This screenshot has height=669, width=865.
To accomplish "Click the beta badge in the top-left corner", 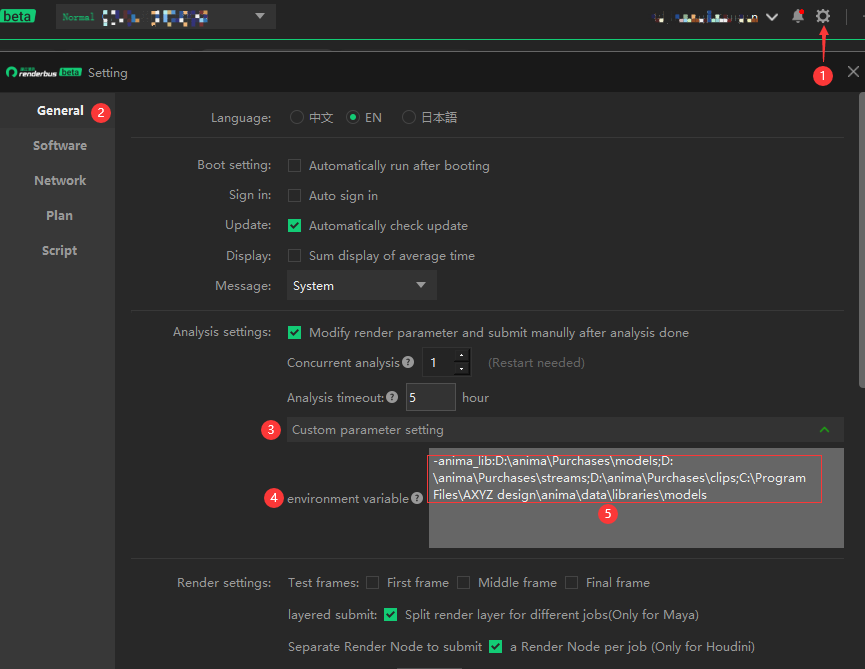I will click(19, 15).
